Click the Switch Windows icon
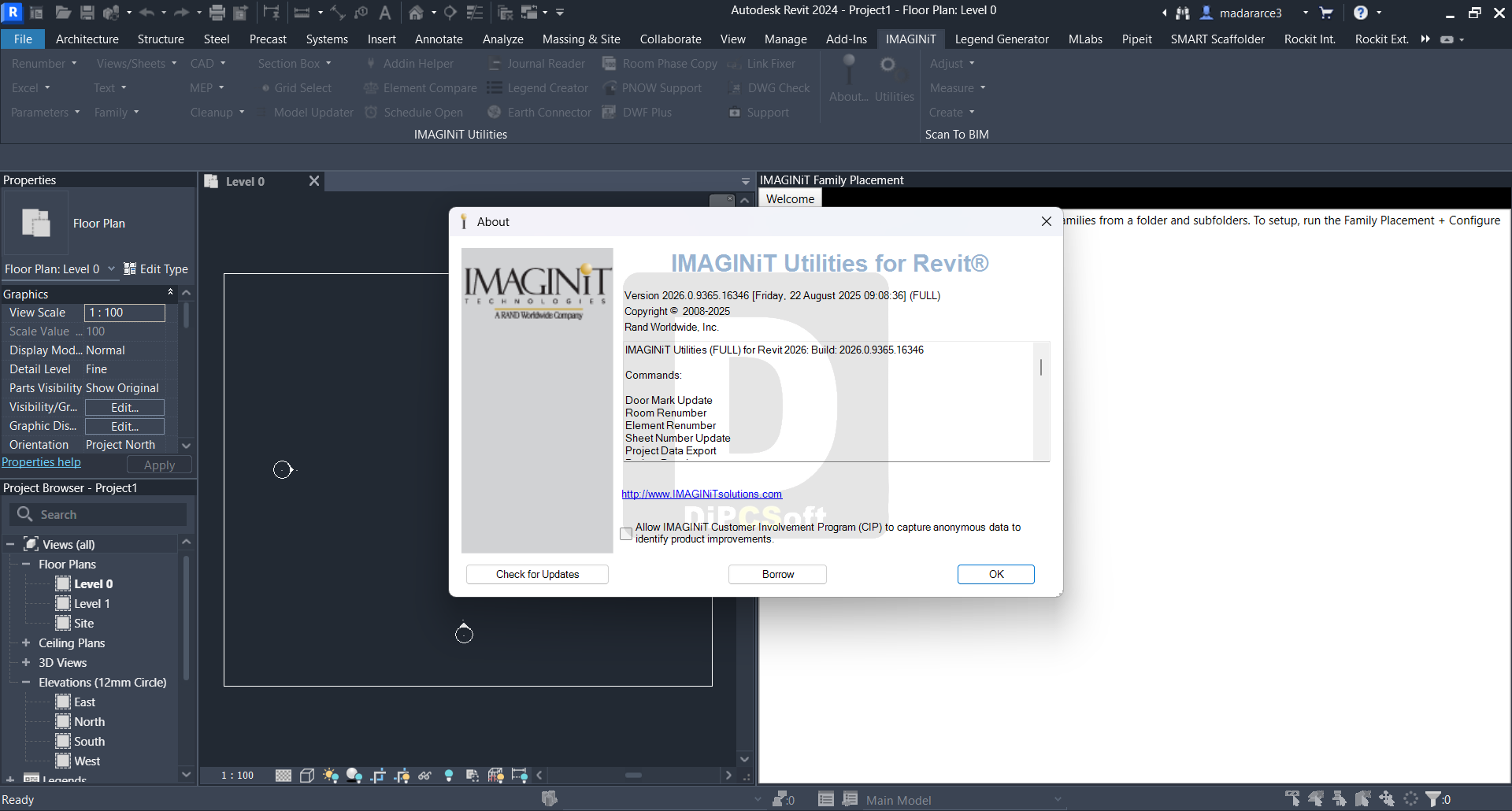This screenshot has width=1512, height=811. pos(529,13)
